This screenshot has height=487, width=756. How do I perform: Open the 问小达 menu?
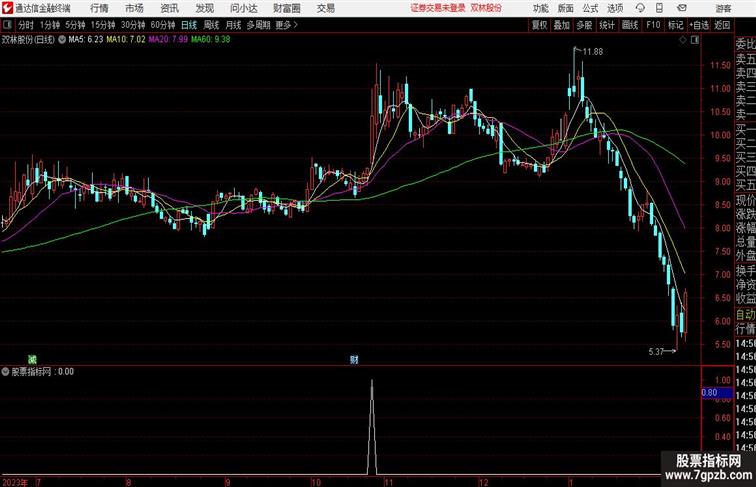(243, 8)
